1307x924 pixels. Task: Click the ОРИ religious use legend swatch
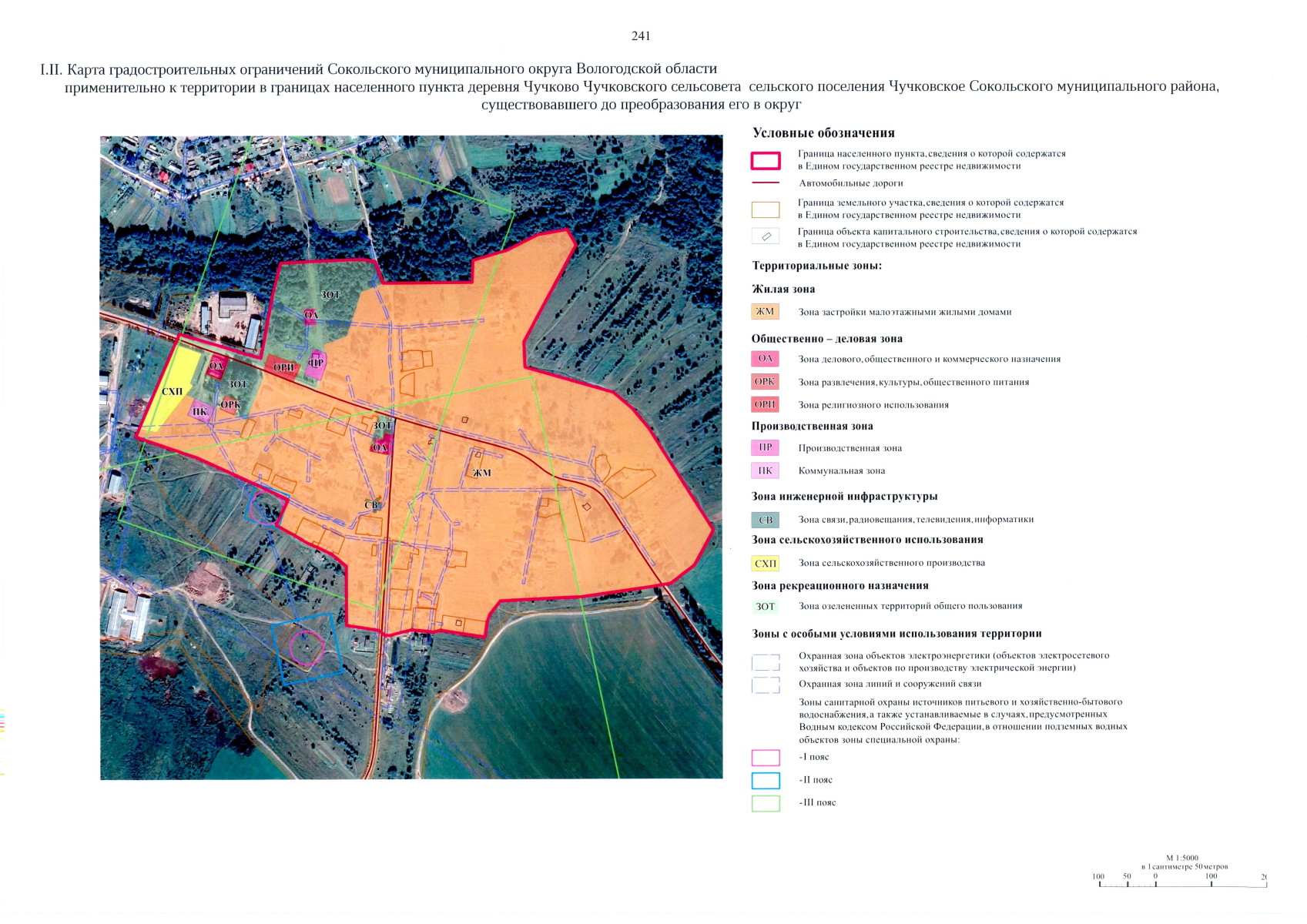click(765, 404)
